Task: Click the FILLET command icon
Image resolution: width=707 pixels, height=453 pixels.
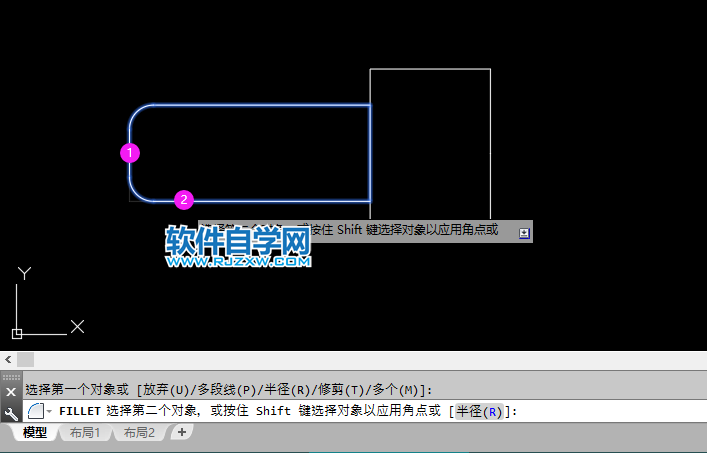Action: (36, 411)
